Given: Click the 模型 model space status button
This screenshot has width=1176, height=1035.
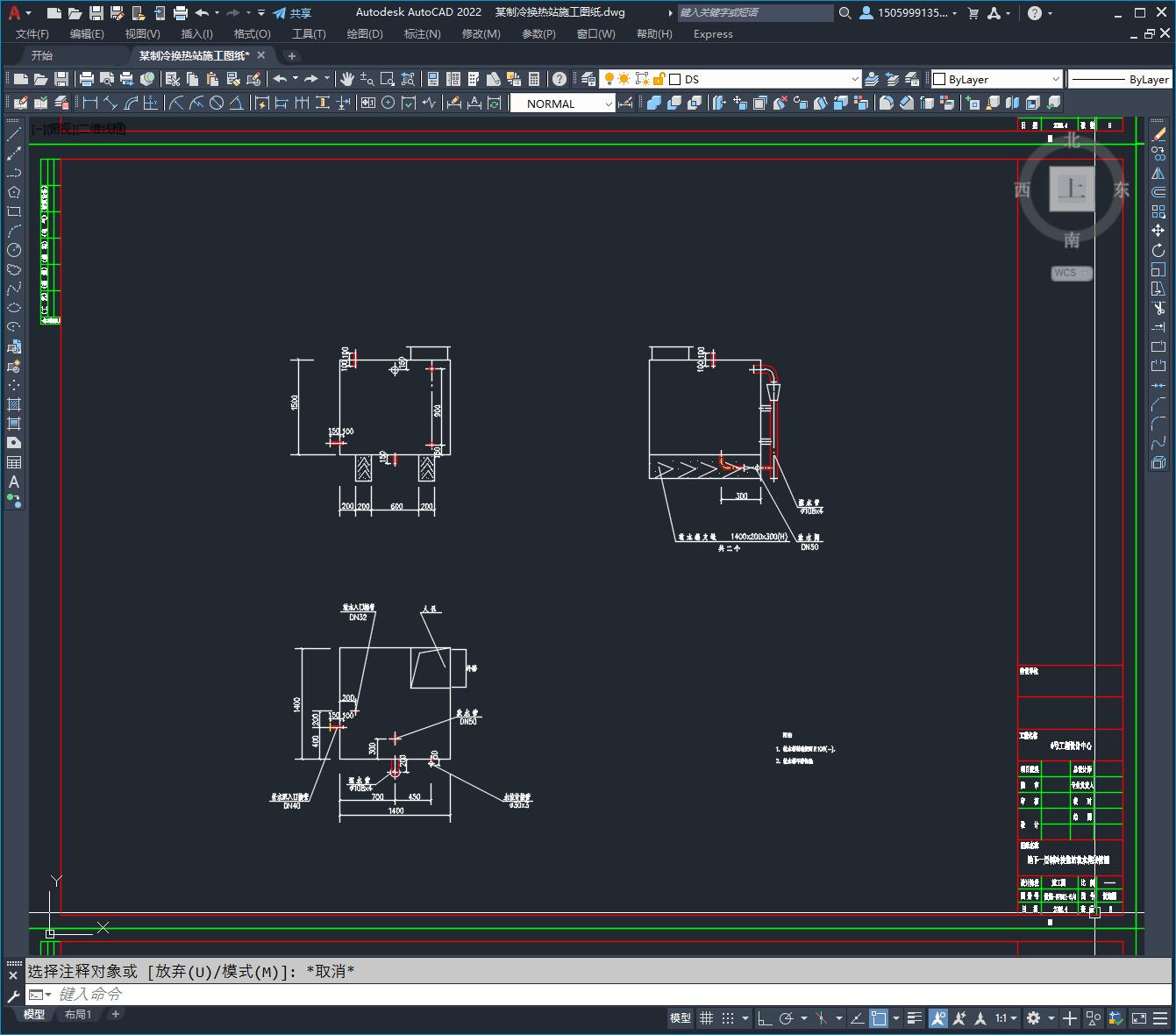Looking at the screenshot, I should tap(681, 1018).
